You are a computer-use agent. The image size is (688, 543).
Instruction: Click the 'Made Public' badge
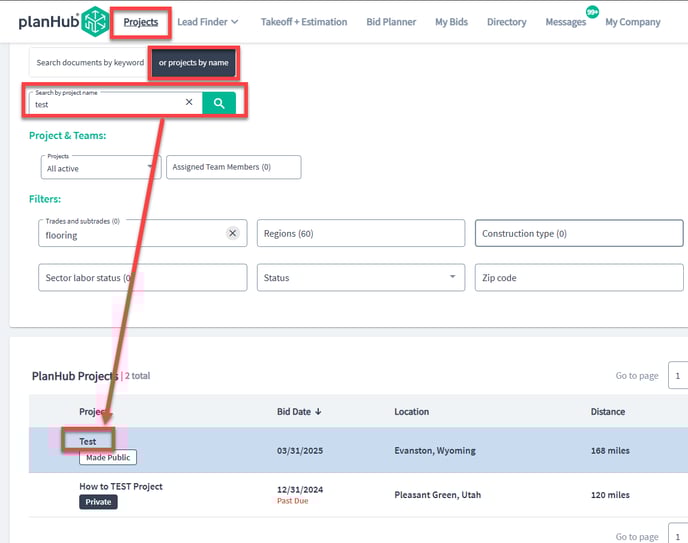click(x=108, y=457)
